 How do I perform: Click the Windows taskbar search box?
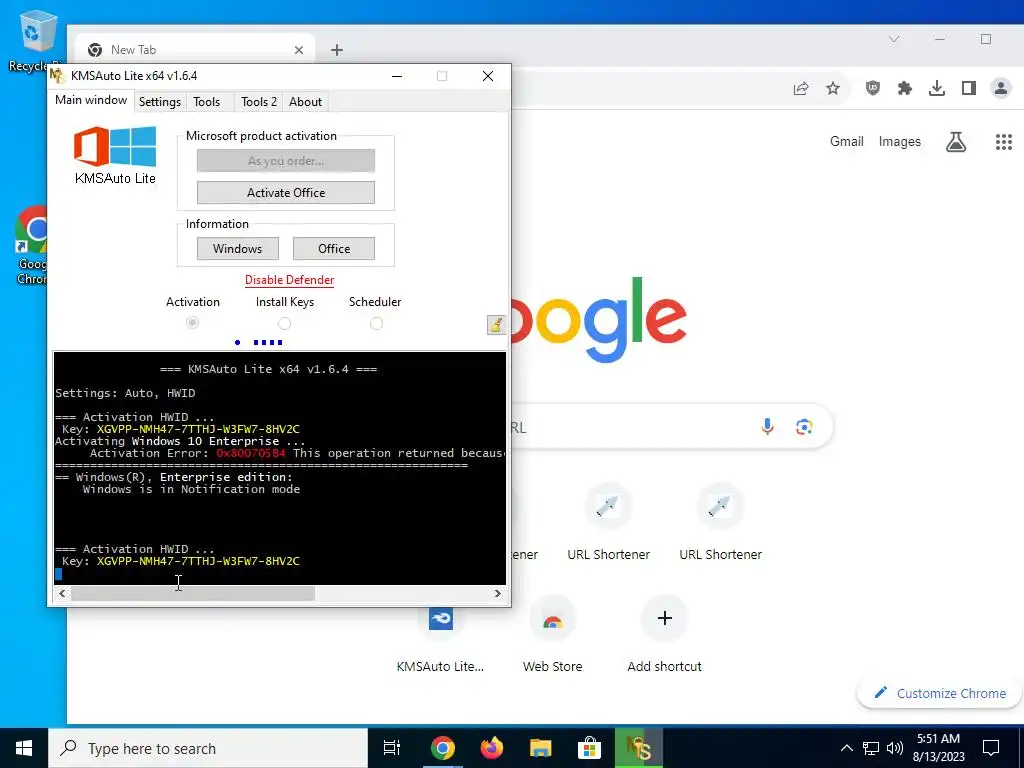click(x=208, y=748)
